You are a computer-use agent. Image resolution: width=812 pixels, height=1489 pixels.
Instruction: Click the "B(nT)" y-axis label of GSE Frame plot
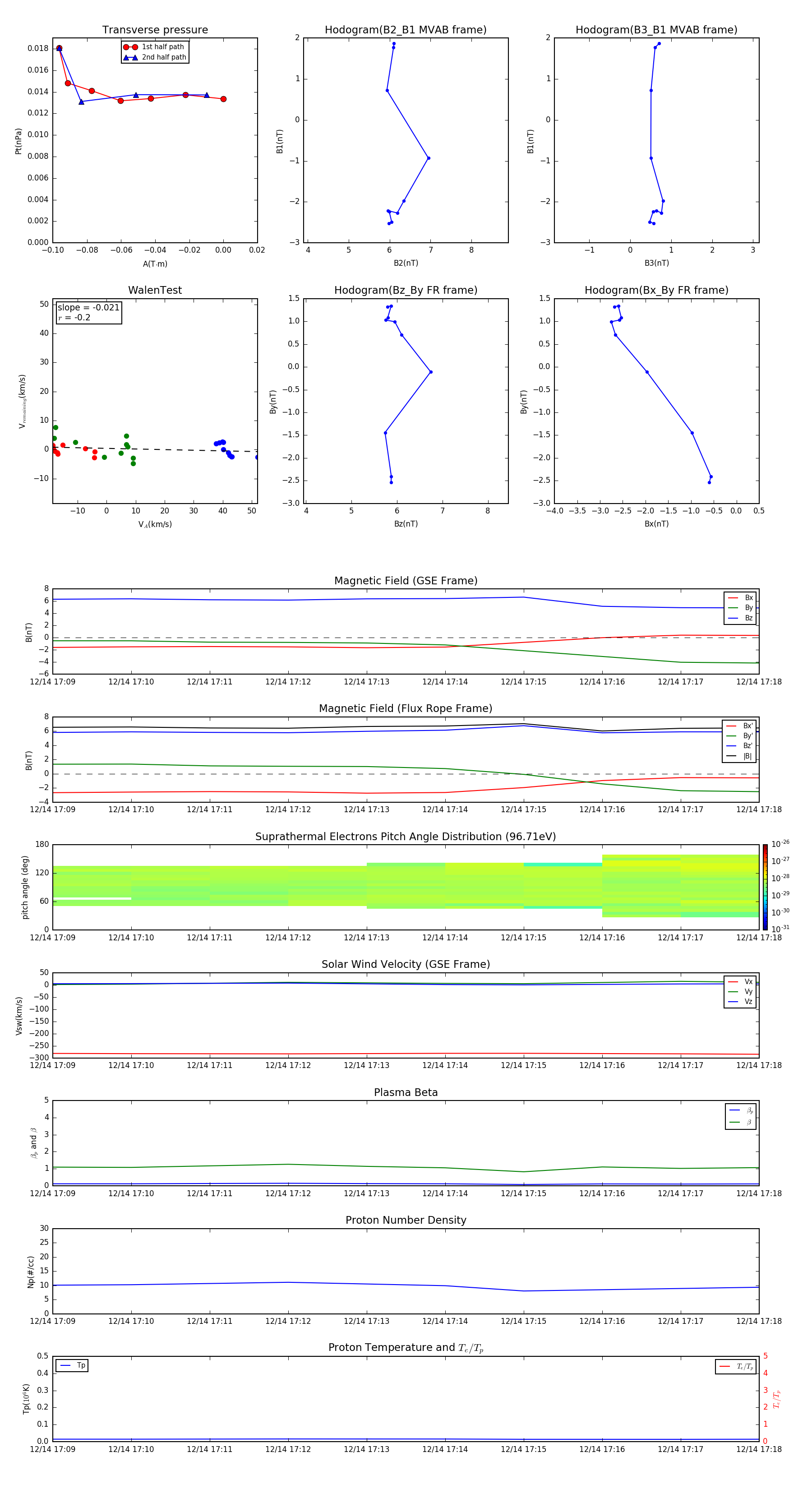(29, 632)
